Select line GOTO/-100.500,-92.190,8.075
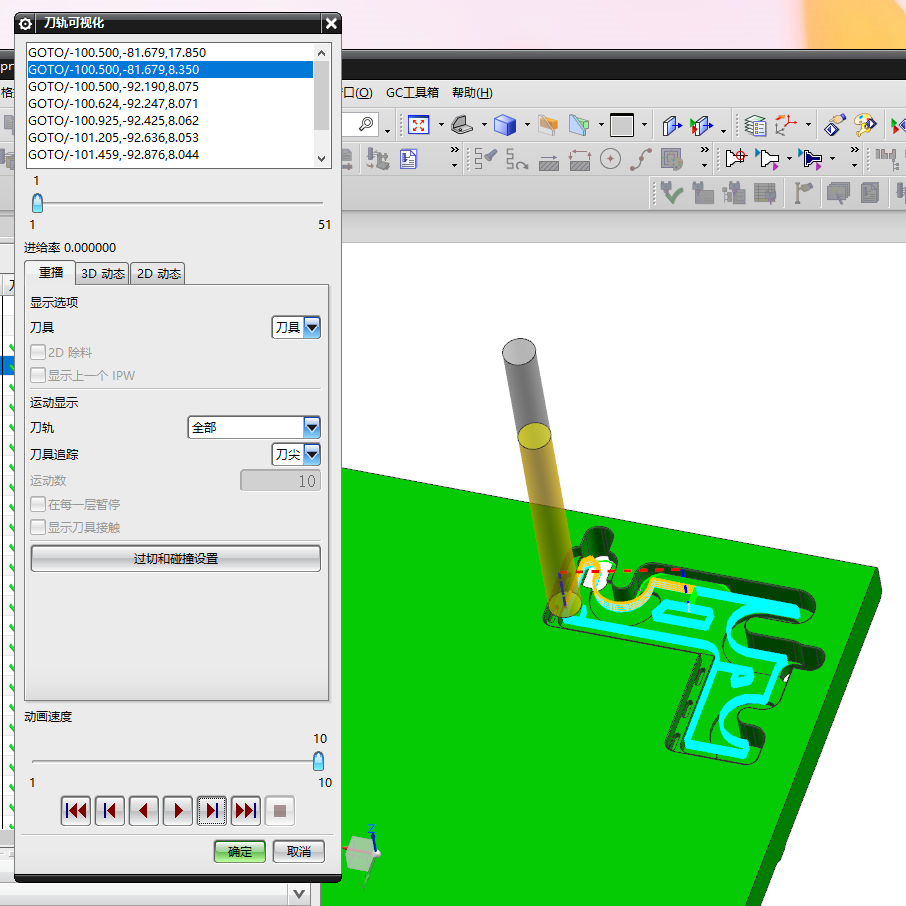Screen dimensions: 906x906 (170, 87)
